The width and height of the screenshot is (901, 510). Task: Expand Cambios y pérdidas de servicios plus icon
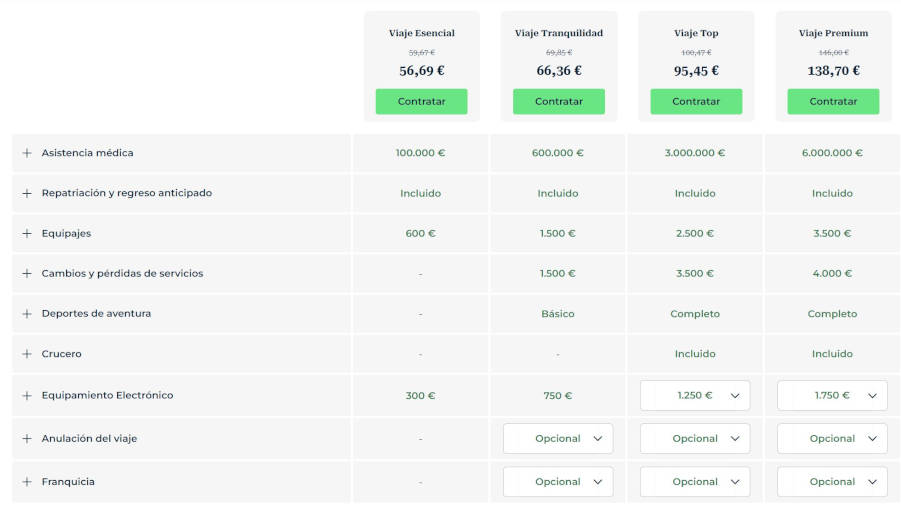(x=27, y=273)
